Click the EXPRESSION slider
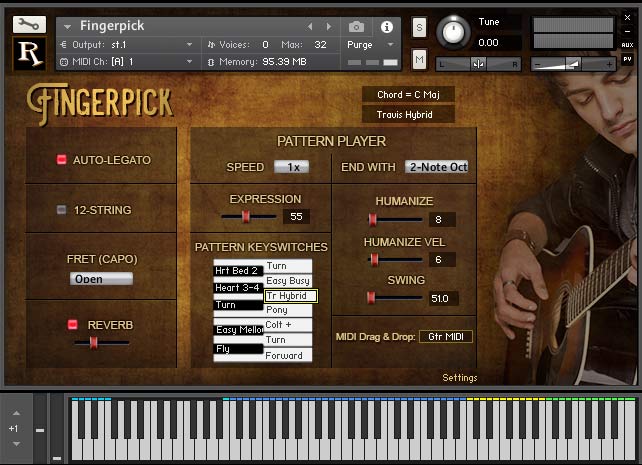The image size is (642, 465). click(249, 217)
